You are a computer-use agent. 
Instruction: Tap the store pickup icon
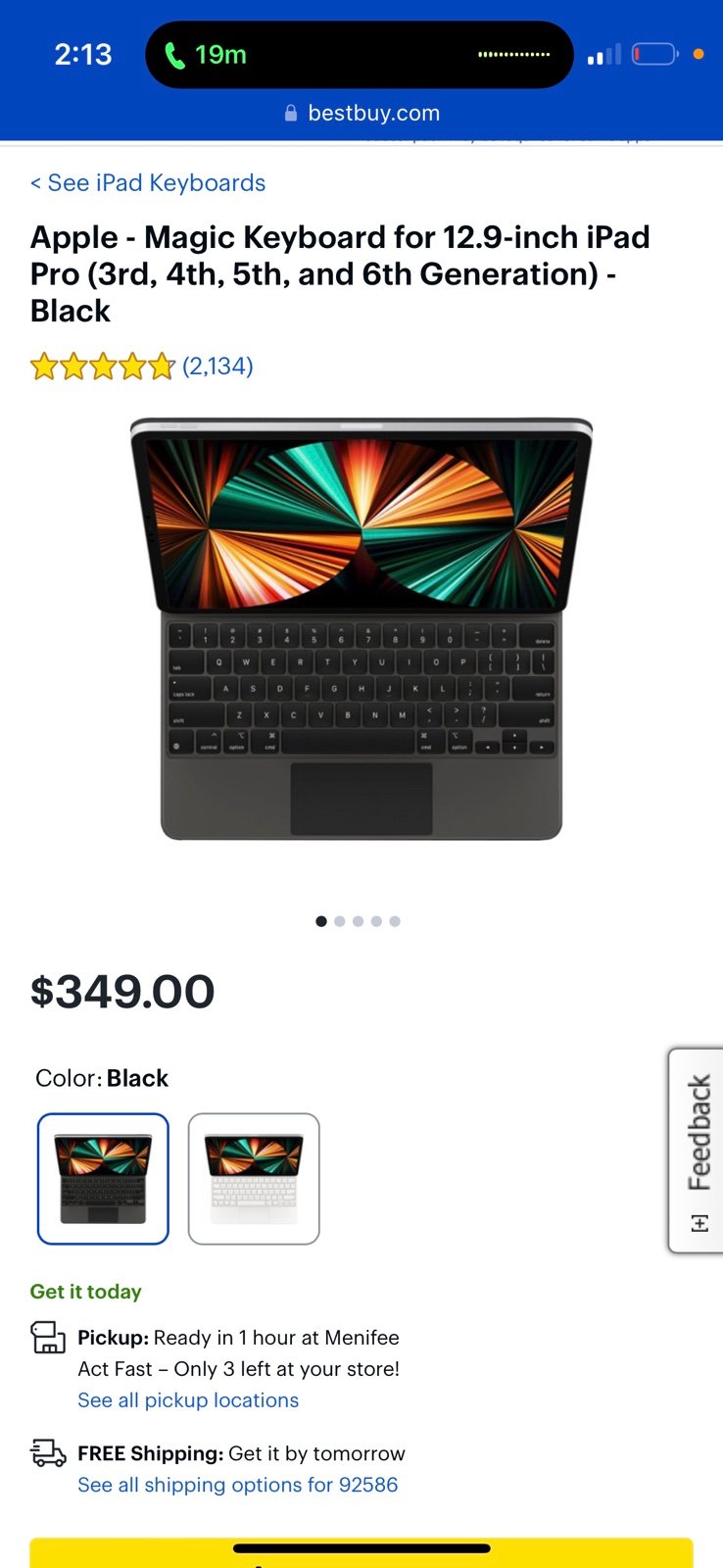point(48,1338)
